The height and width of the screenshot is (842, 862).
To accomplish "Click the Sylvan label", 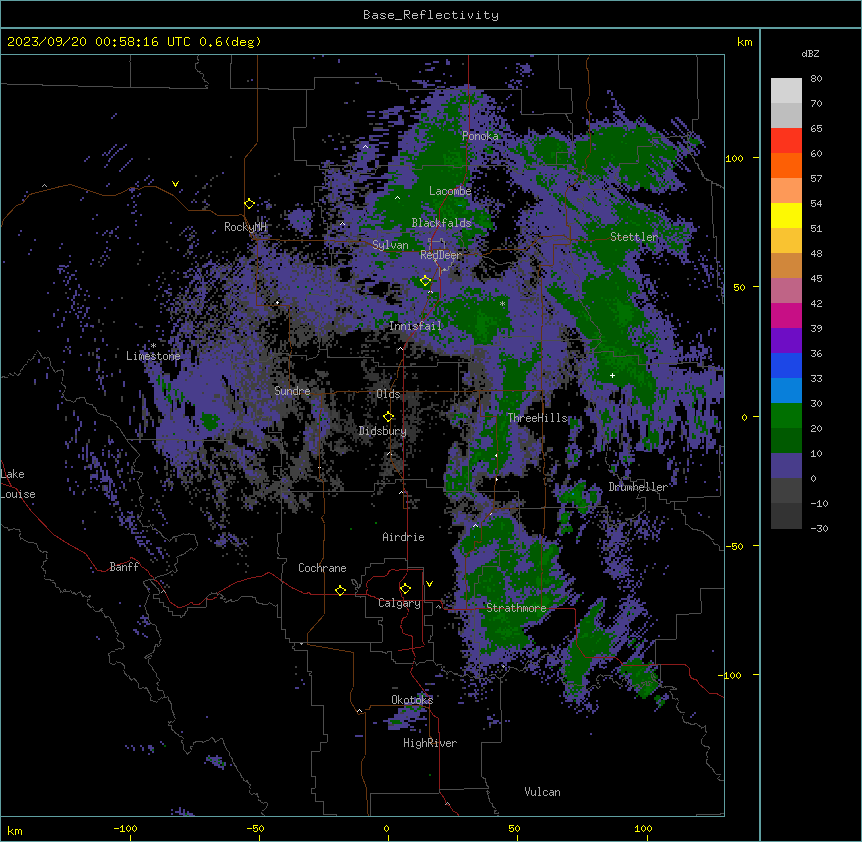I will (x=390, y=245).
